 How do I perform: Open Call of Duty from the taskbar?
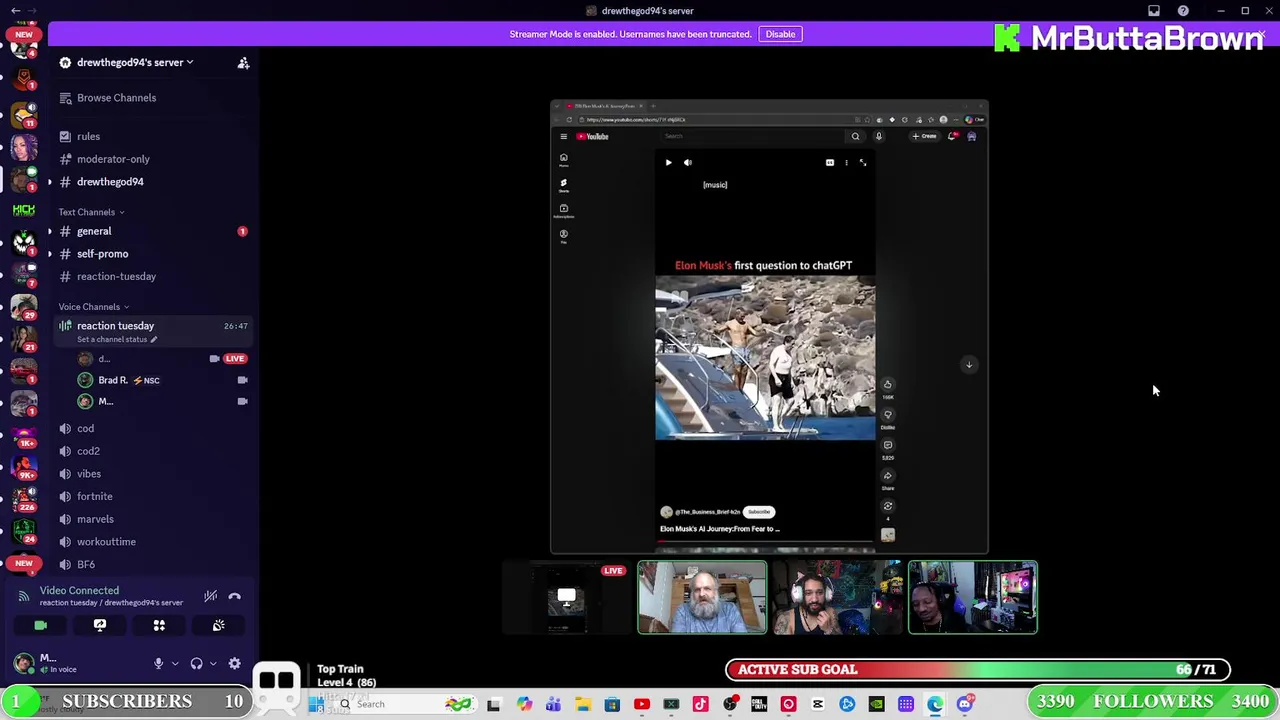[759, 704]
